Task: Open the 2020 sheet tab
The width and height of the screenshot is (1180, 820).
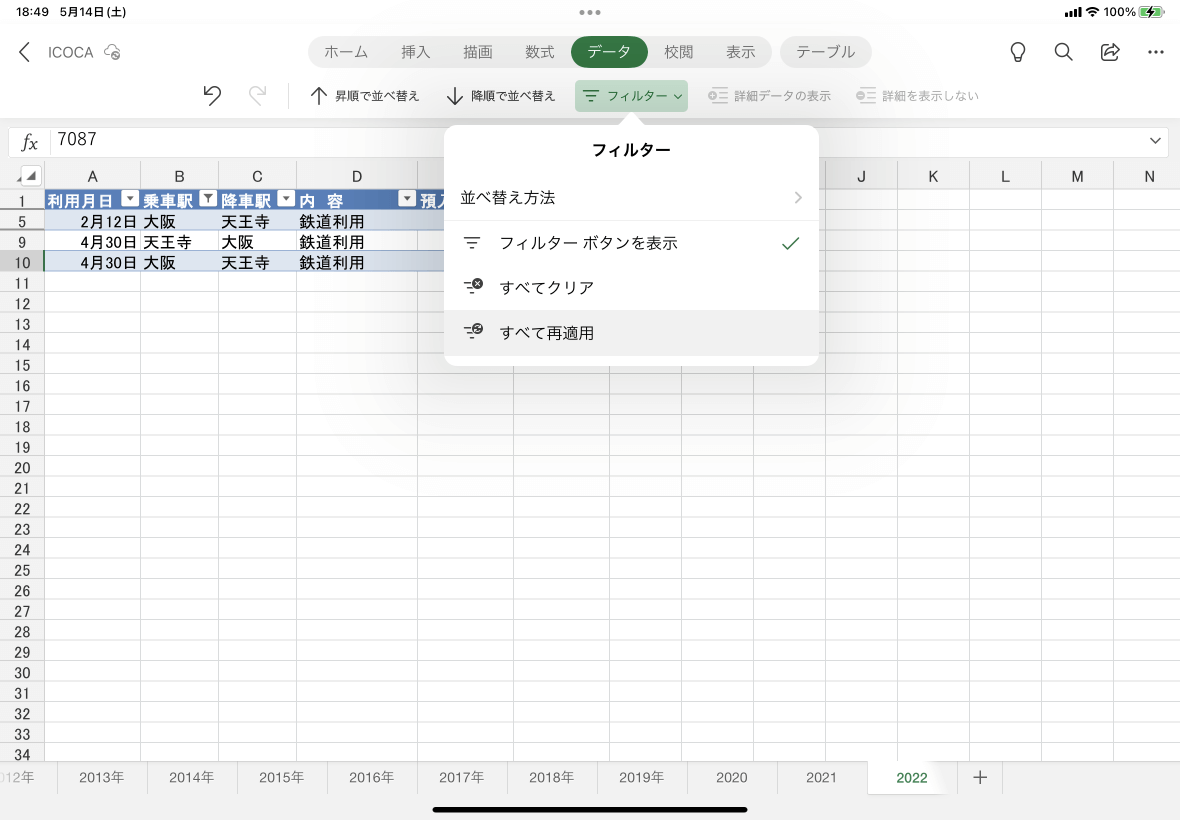Action: click(731, 777)
